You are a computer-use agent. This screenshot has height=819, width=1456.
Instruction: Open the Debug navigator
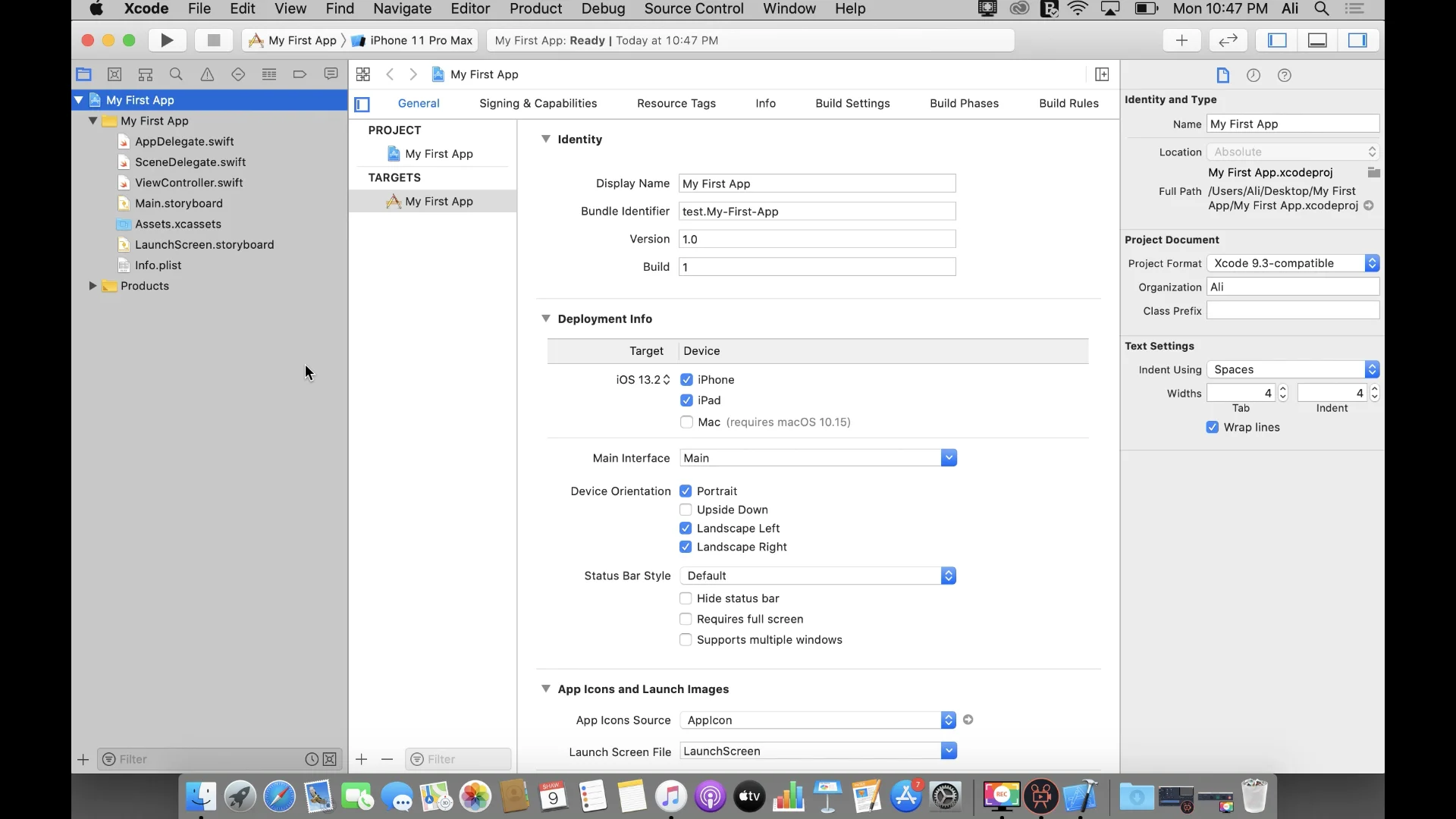pos(268,74)
